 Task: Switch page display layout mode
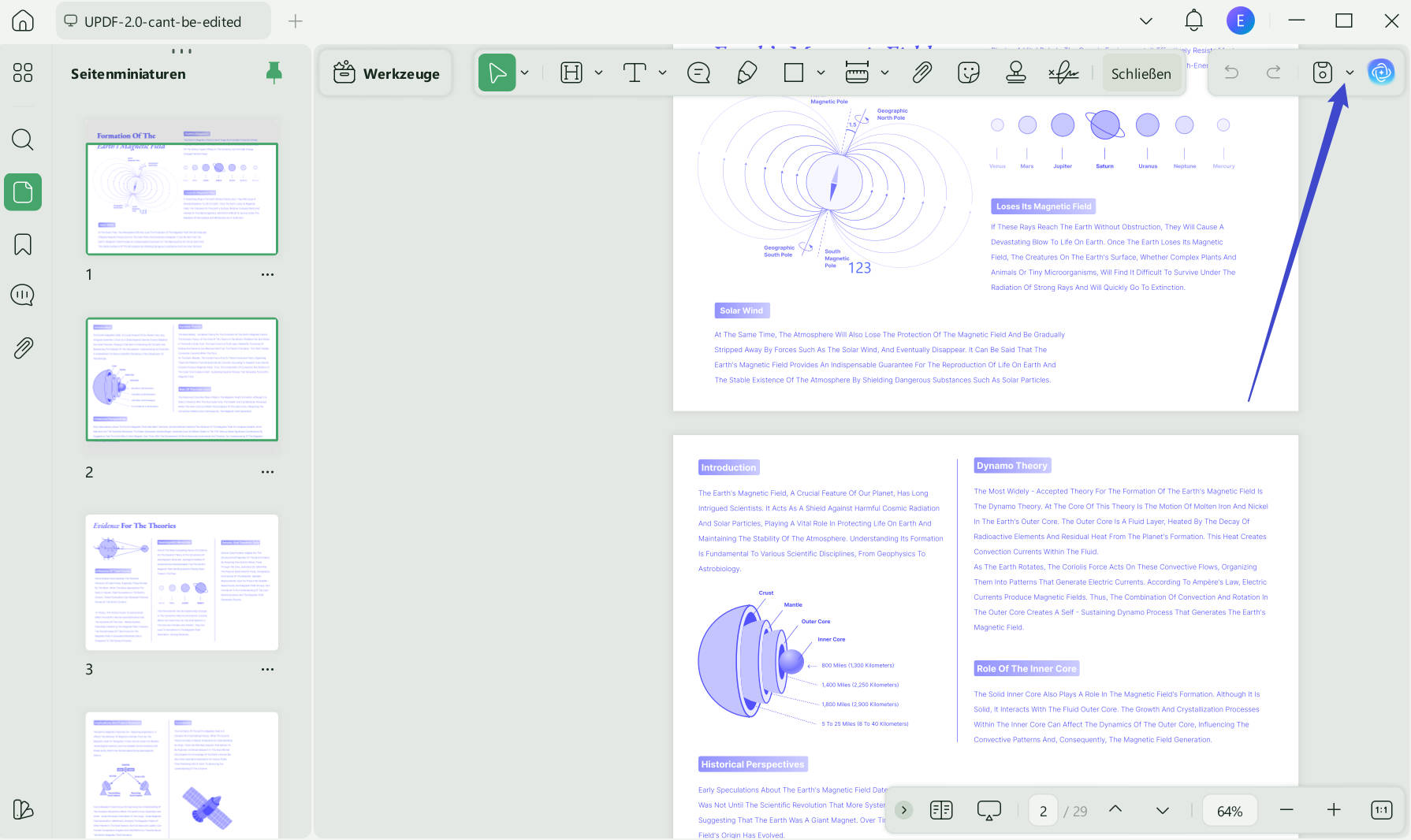[941, 810]
